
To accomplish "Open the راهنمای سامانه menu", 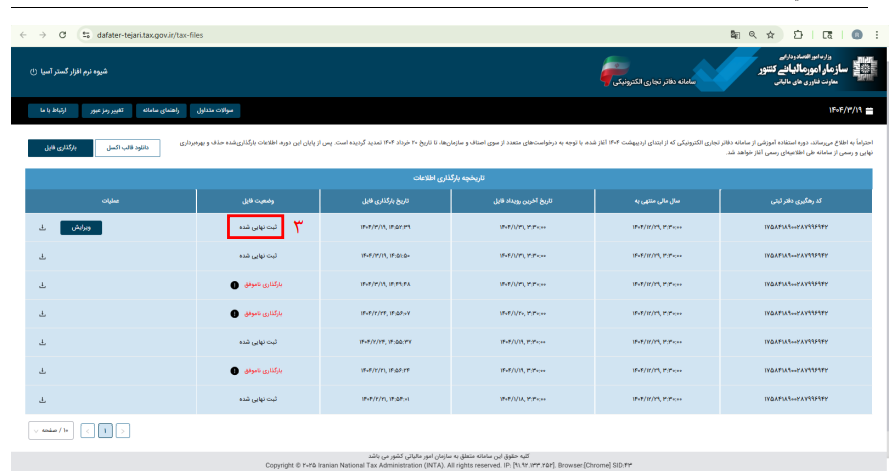I will coord(161,110).
